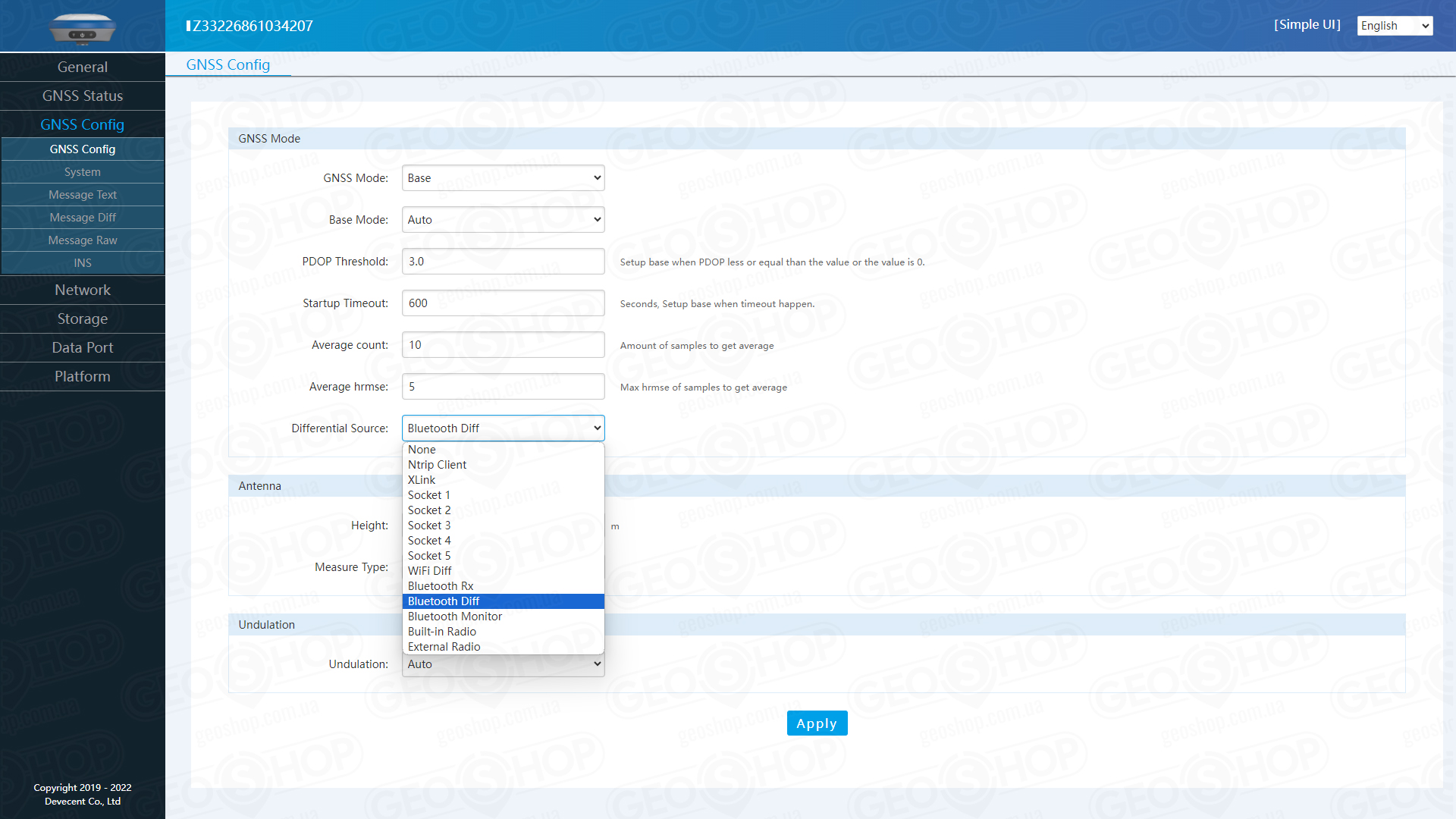Open the System submenu item
1456x819 pixels.
tap(82, 172)
